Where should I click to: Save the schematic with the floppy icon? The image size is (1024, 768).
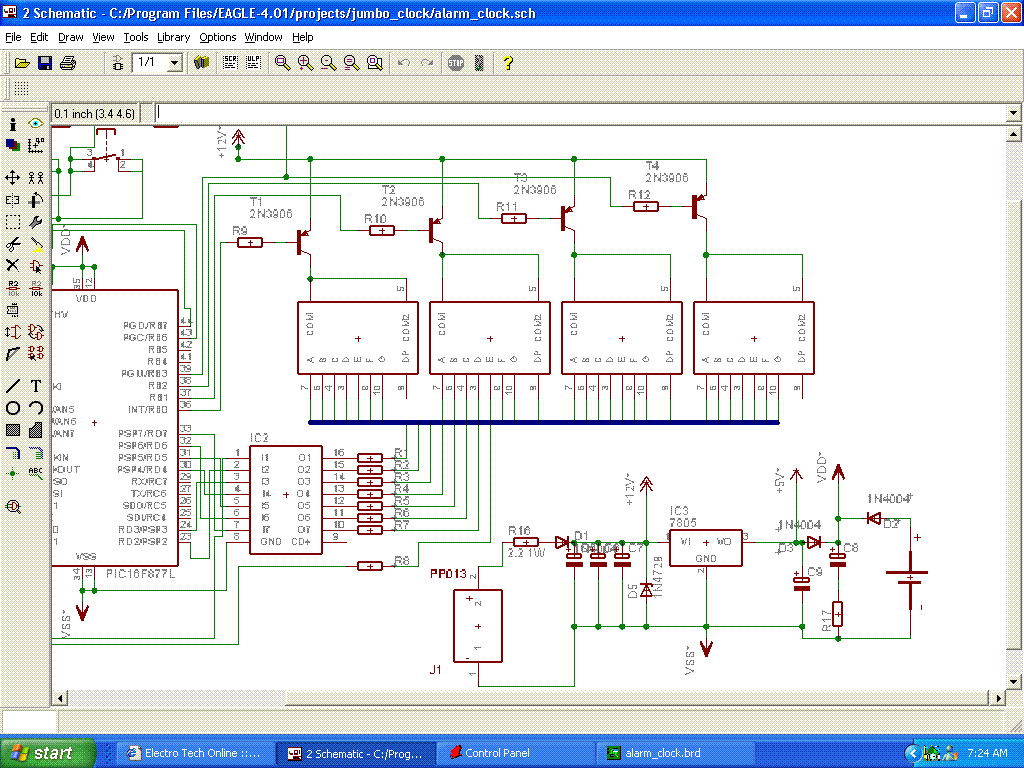pos(45,63)
